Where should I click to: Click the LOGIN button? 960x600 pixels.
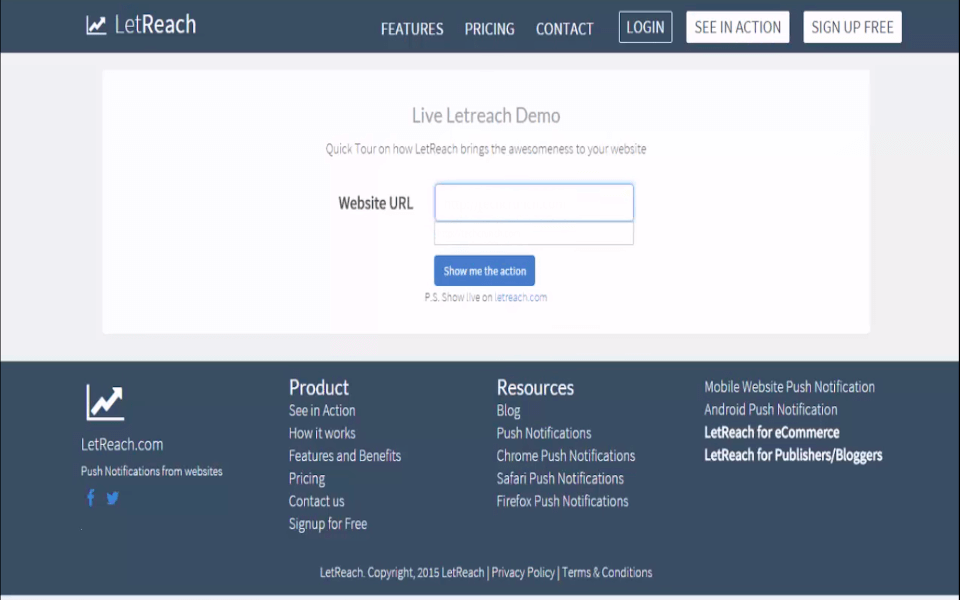coord(645,27)
